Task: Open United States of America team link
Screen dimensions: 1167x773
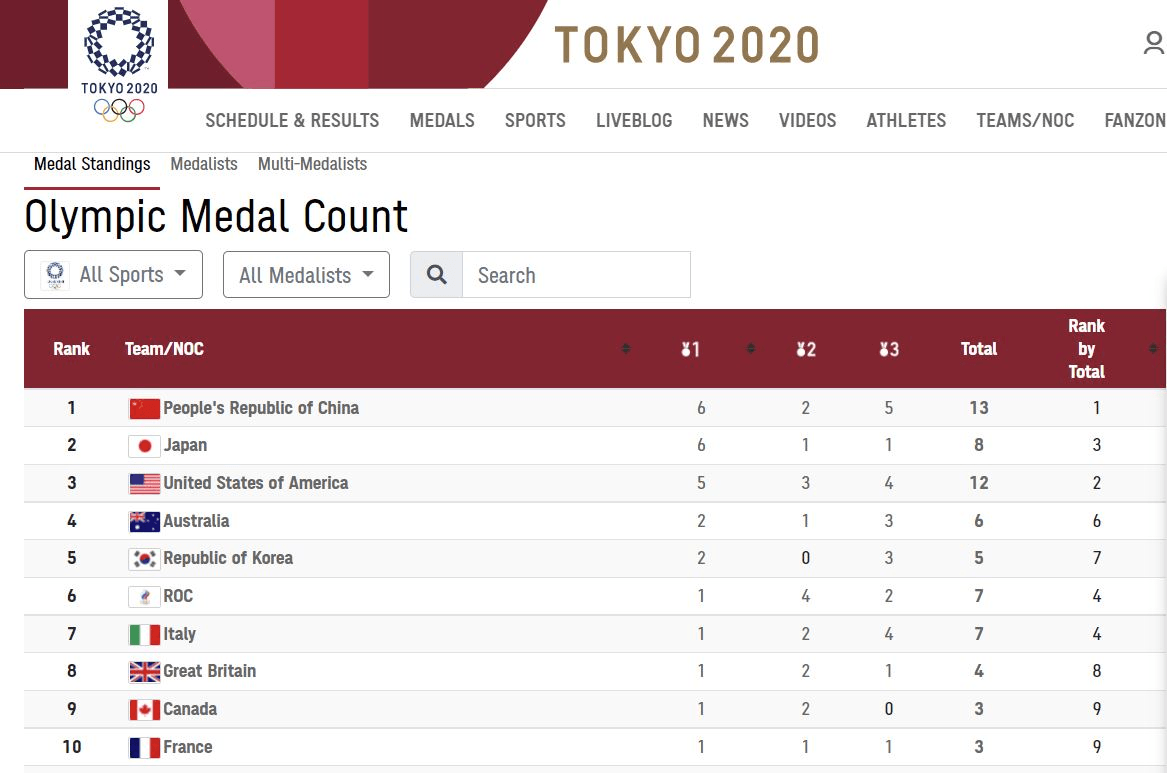Action: (256, 483)
